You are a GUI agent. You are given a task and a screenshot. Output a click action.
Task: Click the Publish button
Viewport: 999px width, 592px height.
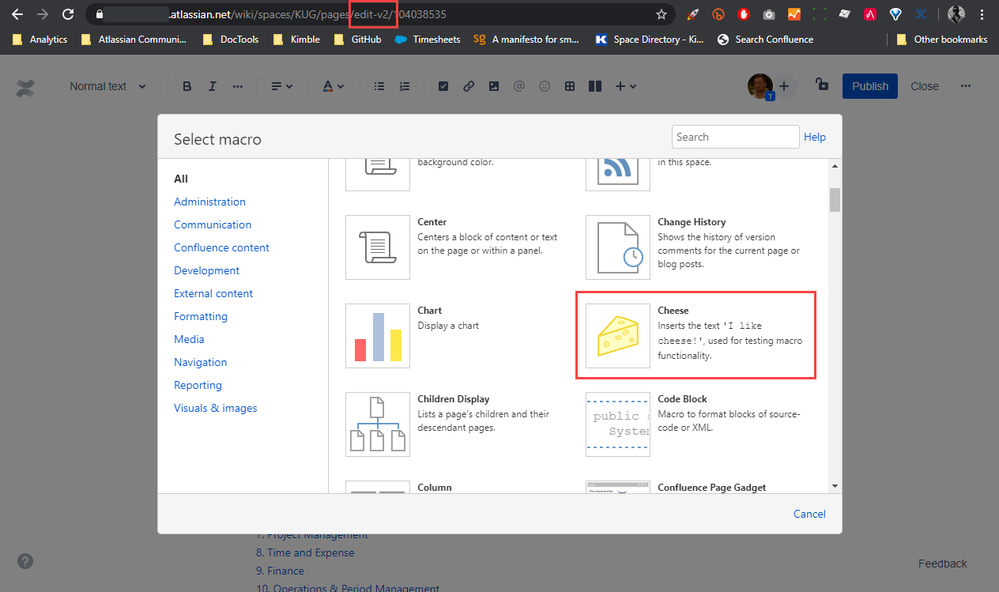coord(870,86)
